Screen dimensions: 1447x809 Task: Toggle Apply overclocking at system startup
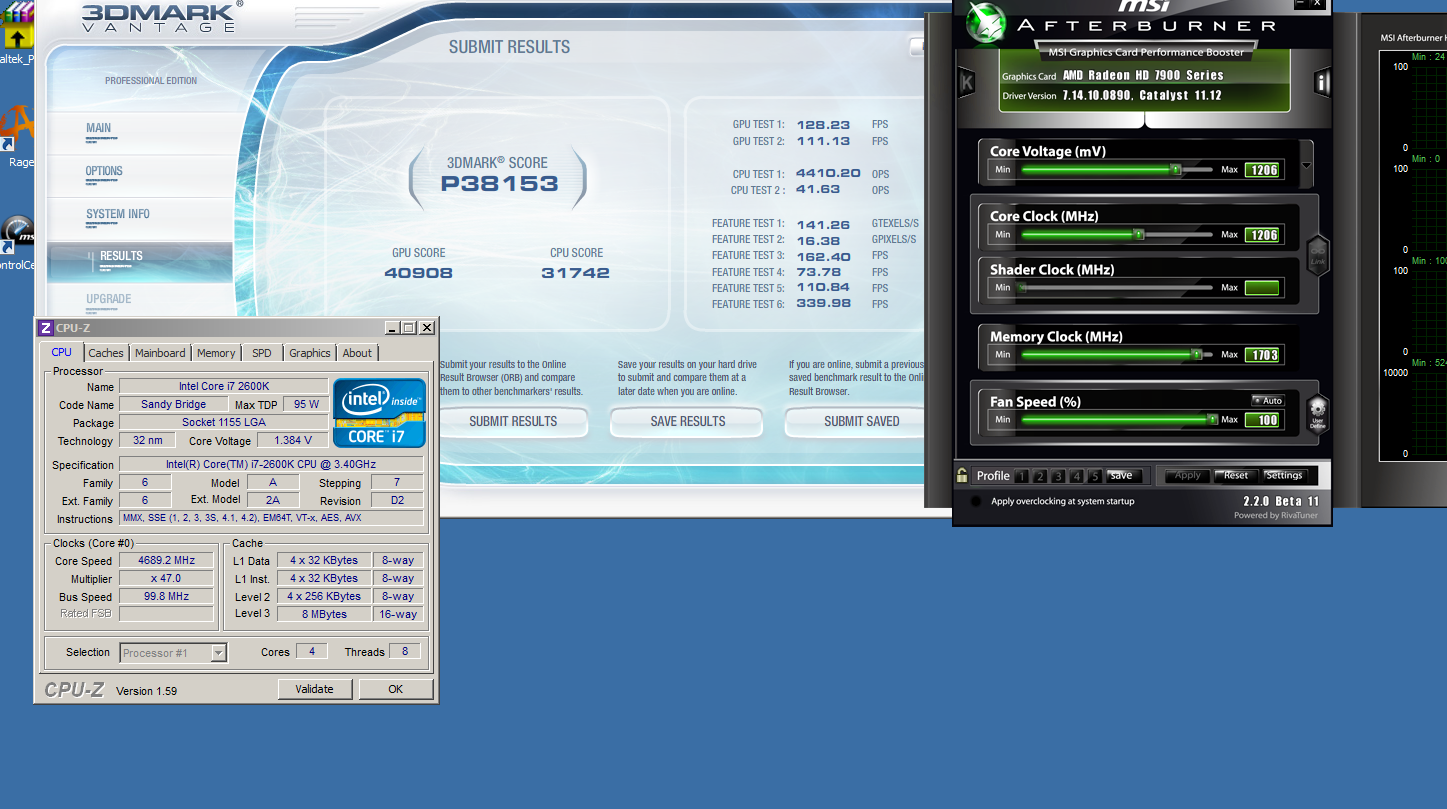coord(975,501)
